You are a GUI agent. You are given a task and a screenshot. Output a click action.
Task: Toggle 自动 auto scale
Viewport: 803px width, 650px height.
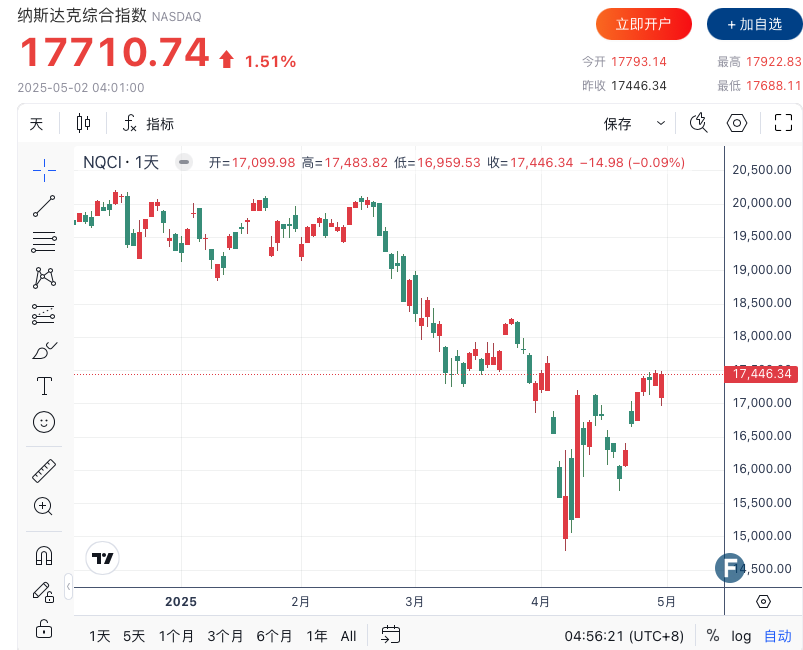click(x=777, y=635)
